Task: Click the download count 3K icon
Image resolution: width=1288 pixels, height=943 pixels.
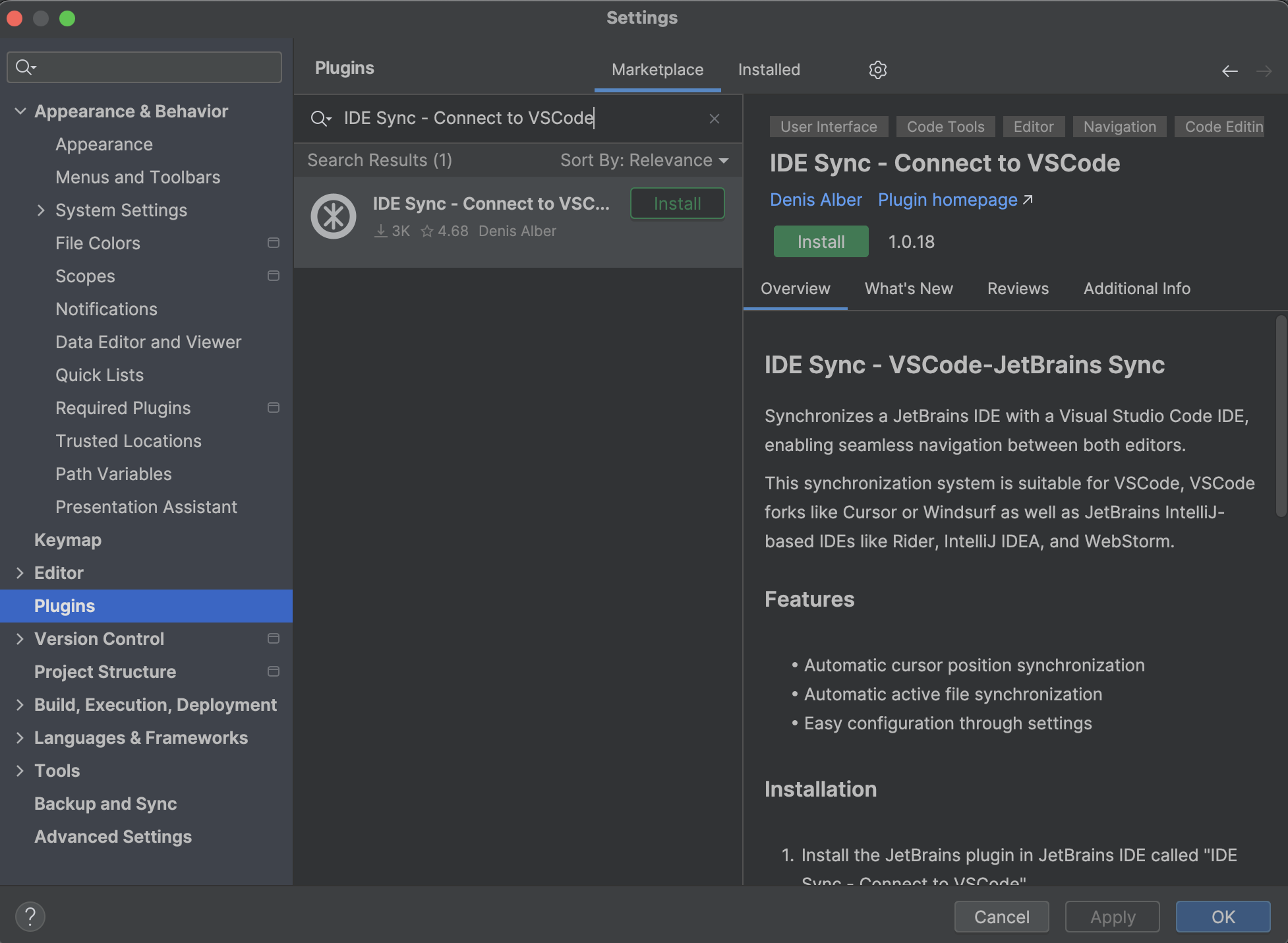Action: [380, 231]
